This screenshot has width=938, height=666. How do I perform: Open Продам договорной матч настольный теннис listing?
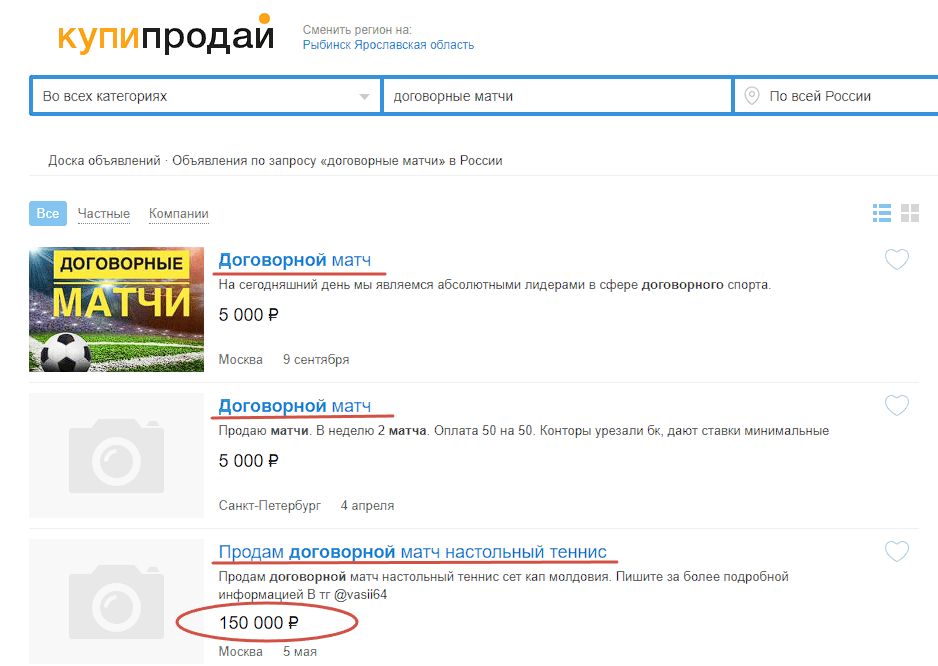[x=413, y=552]
